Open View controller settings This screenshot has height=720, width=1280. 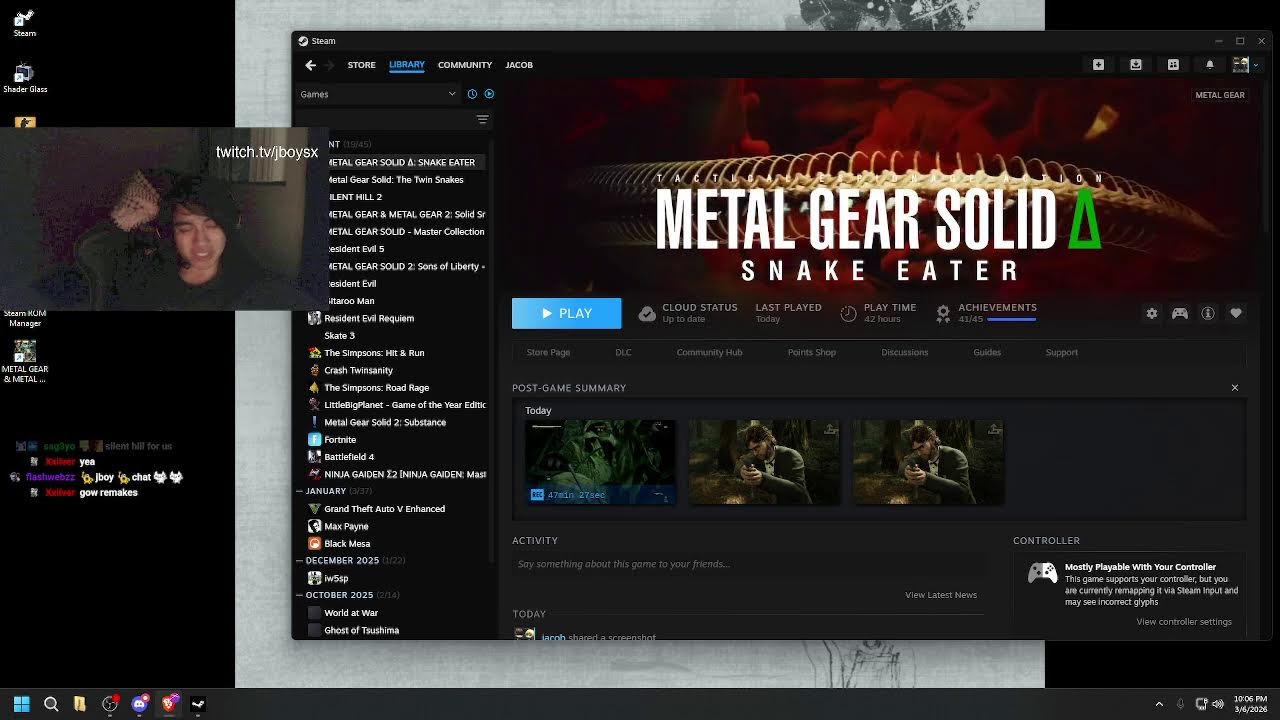[x=1184, y=622]
